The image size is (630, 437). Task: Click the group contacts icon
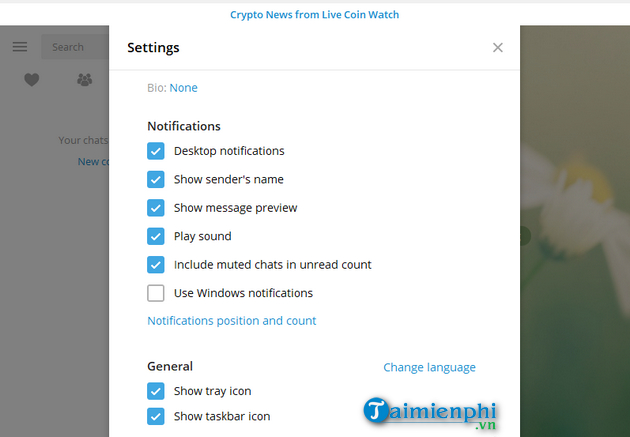point(84,80)
